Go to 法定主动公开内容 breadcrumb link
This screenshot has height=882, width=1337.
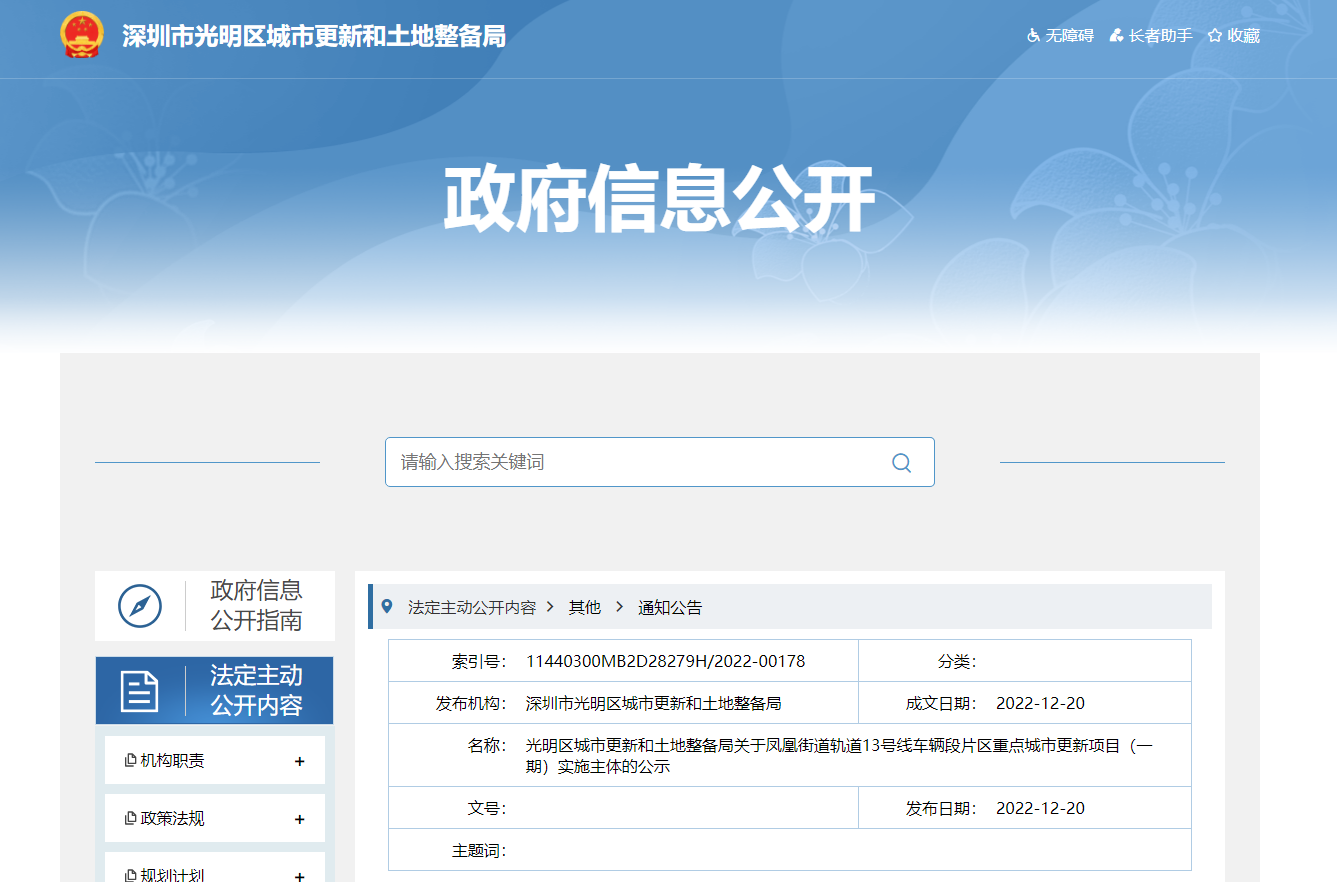[x=472, y=607]
